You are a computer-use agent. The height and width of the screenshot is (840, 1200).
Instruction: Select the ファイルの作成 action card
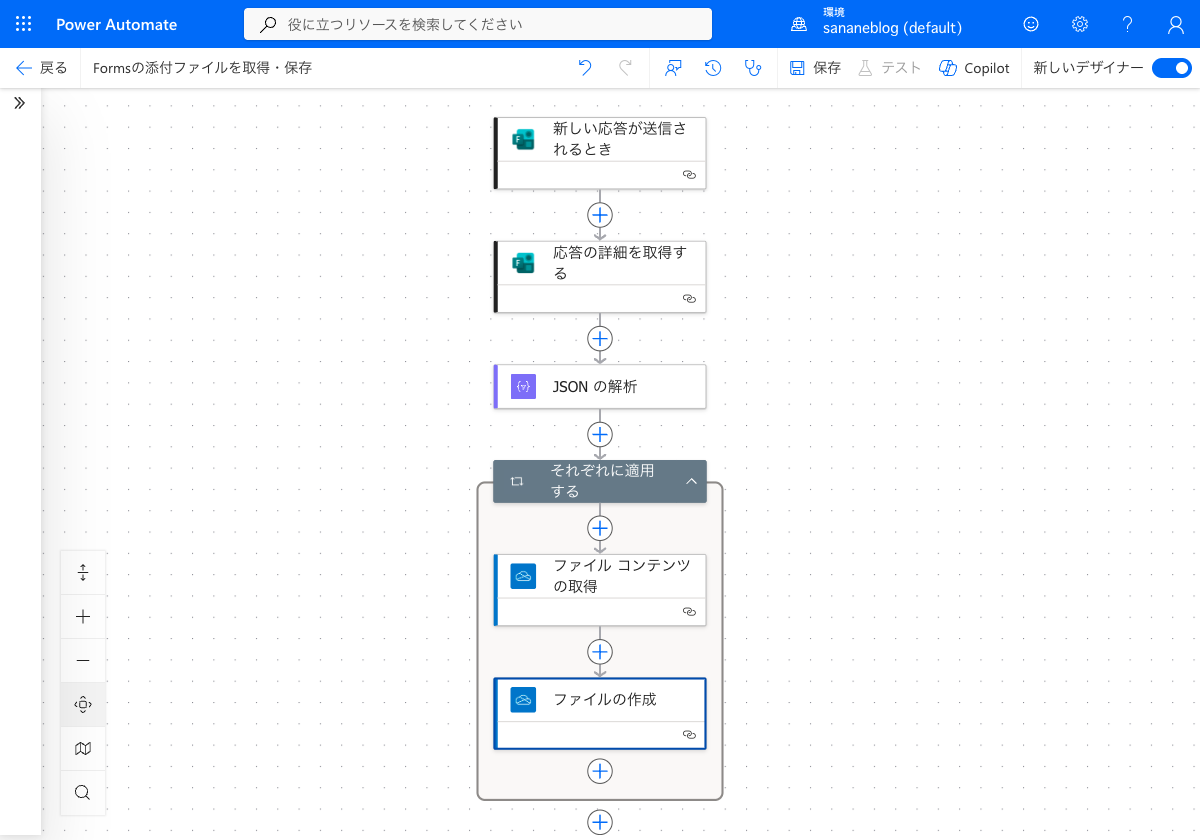point(600,713)
